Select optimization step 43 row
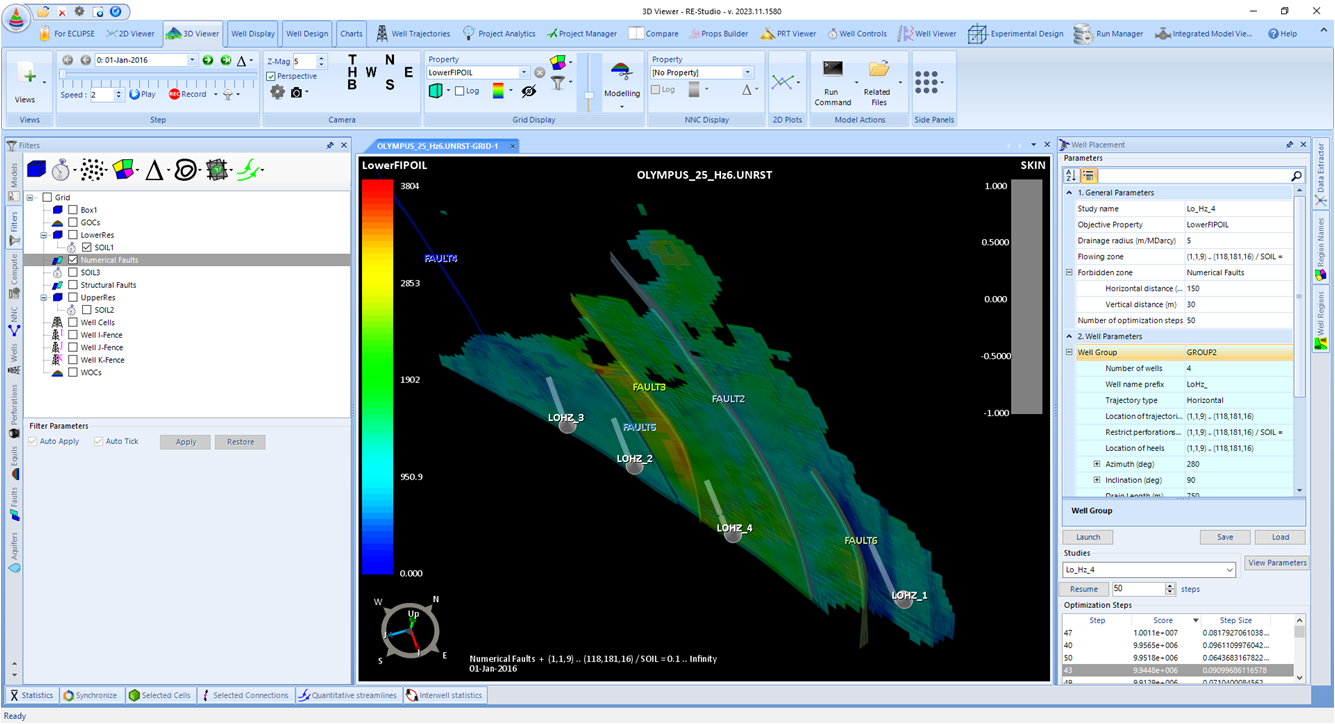The height and width of the screenshot is (724, 1335). point(1177,670)
